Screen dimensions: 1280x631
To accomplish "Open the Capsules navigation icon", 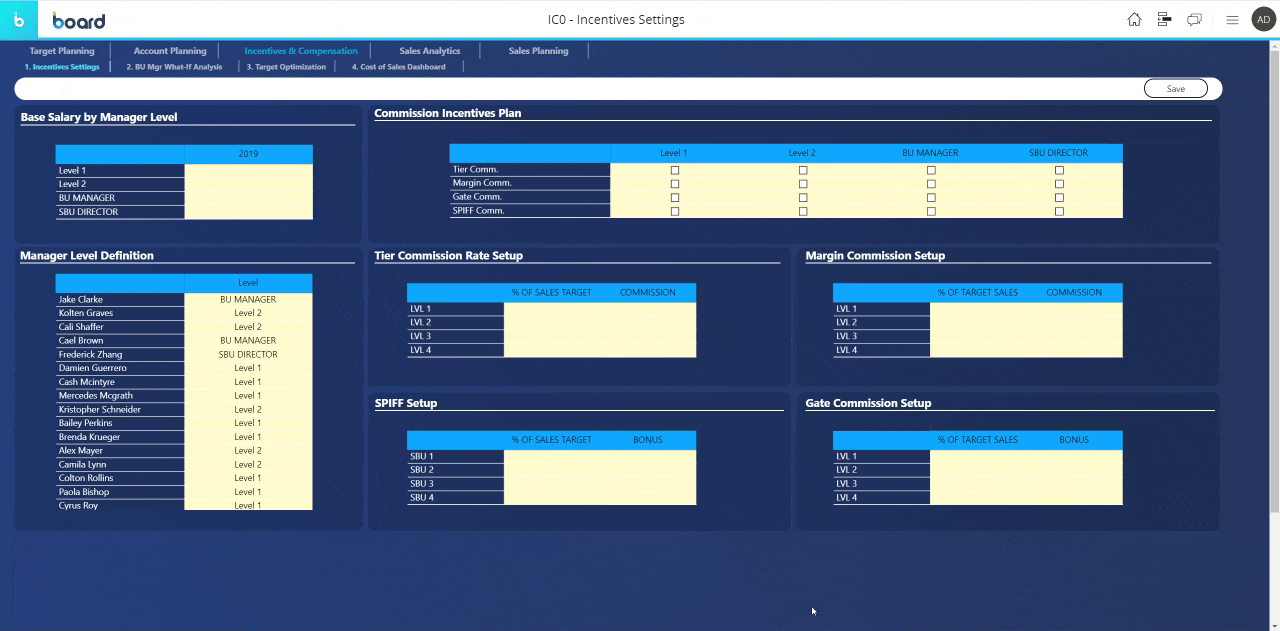I will click(x=1163, y=18).
